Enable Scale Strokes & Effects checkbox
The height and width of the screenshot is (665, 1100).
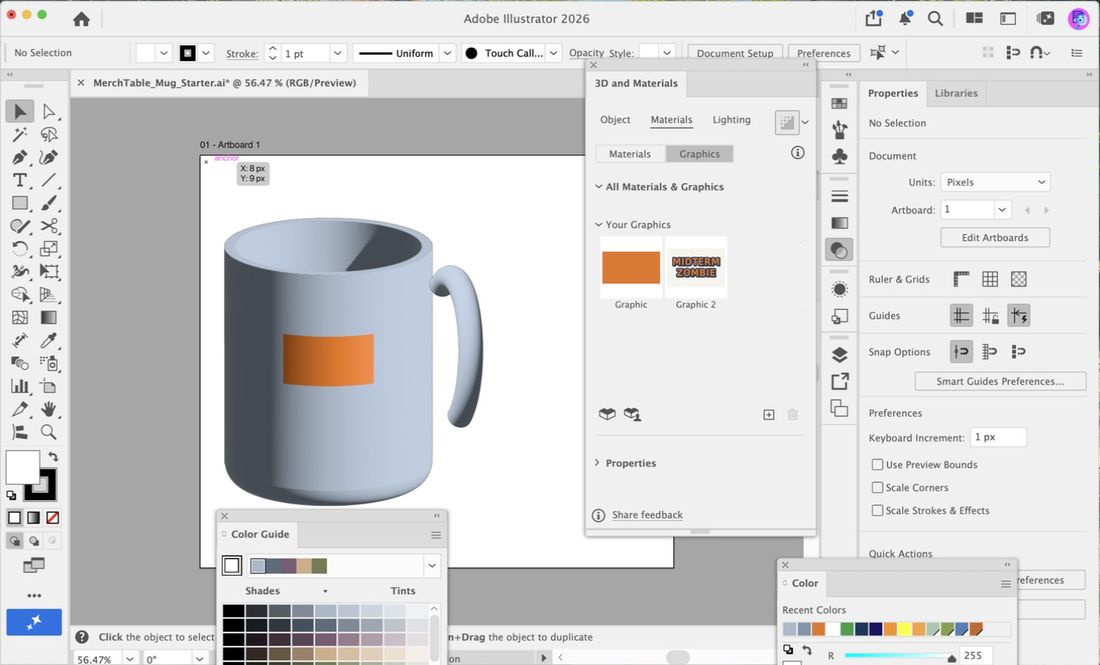877,510
